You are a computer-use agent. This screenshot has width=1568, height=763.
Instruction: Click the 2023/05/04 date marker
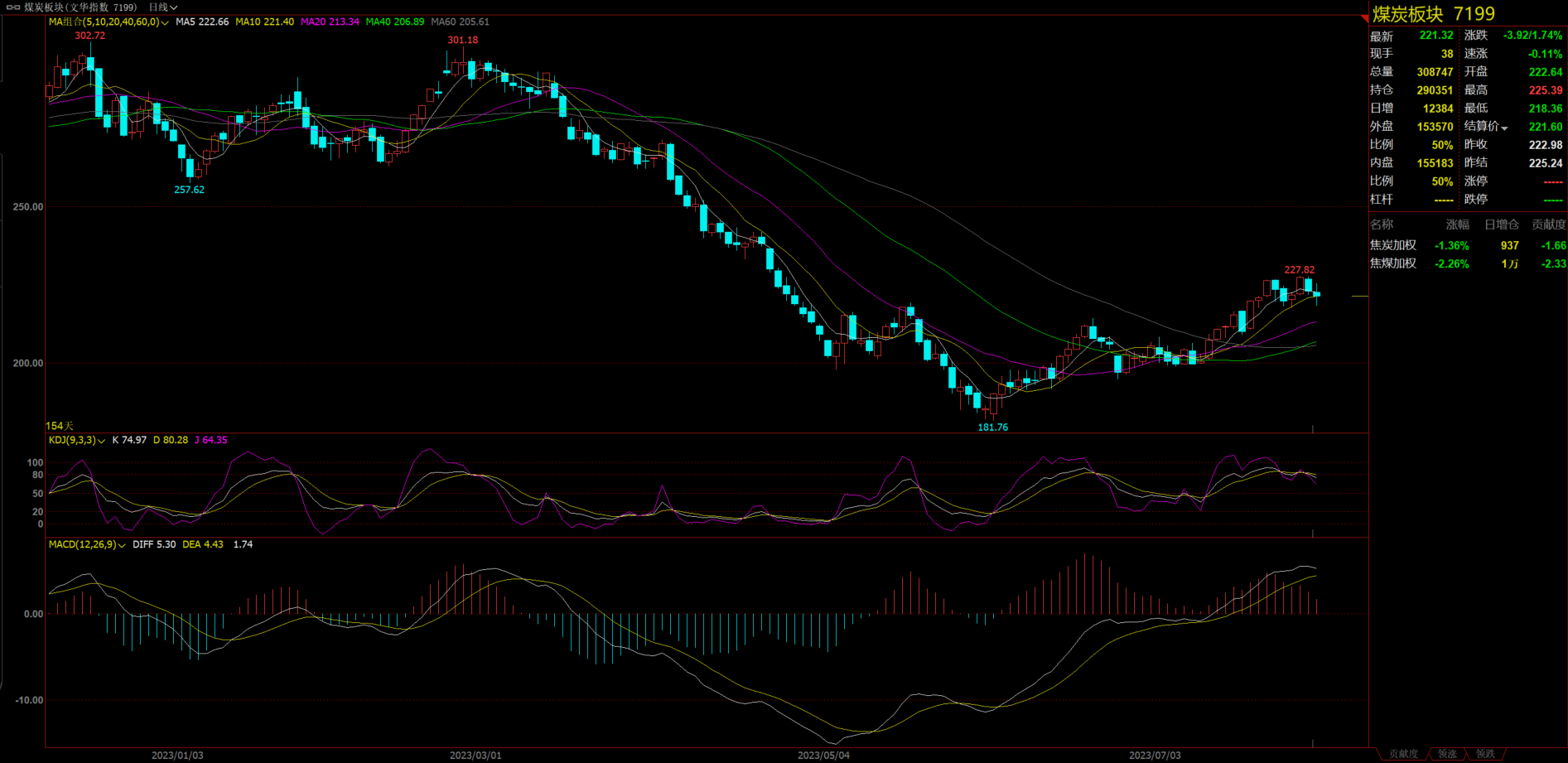(823, 756)
